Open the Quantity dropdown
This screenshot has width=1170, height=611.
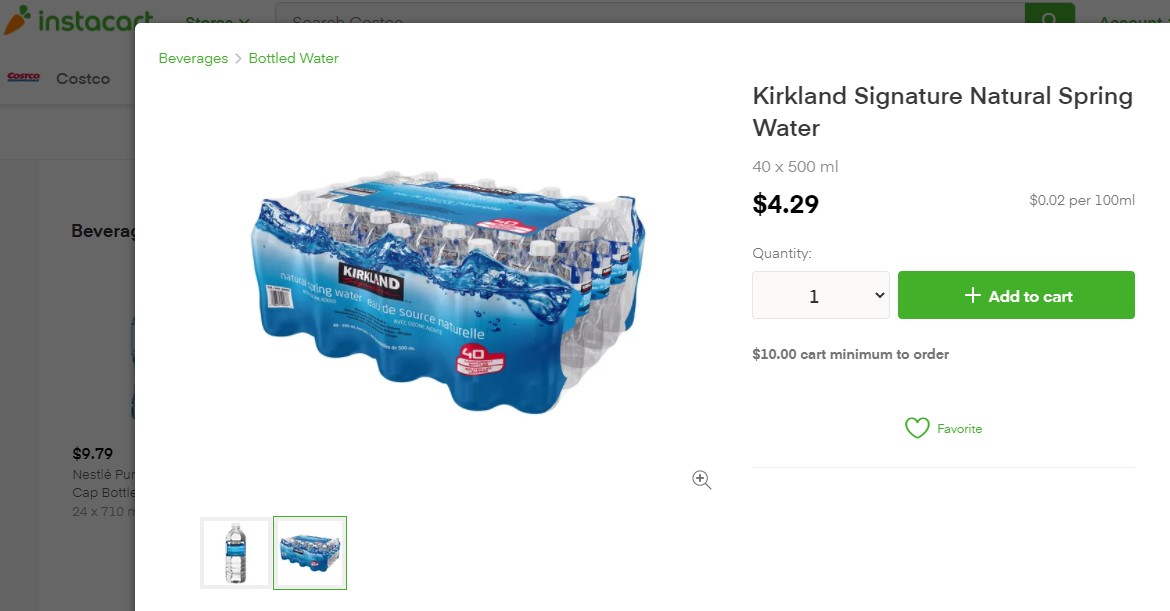(x=821, y=295)
